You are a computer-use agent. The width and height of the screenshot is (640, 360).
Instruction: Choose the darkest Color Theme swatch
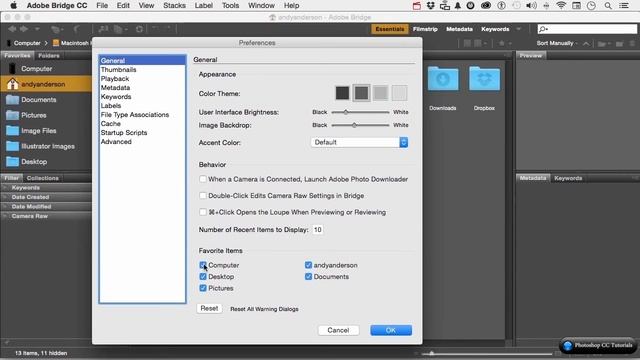tap(342, 93)
